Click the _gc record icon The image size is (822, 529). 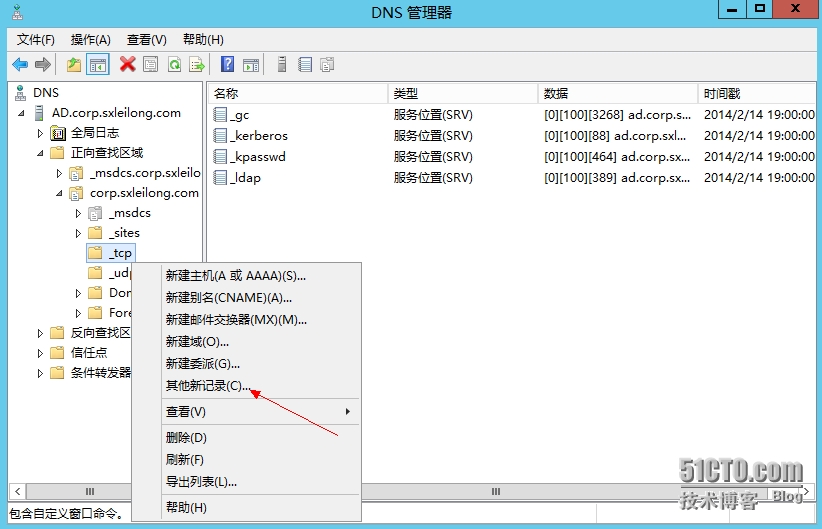221,114
